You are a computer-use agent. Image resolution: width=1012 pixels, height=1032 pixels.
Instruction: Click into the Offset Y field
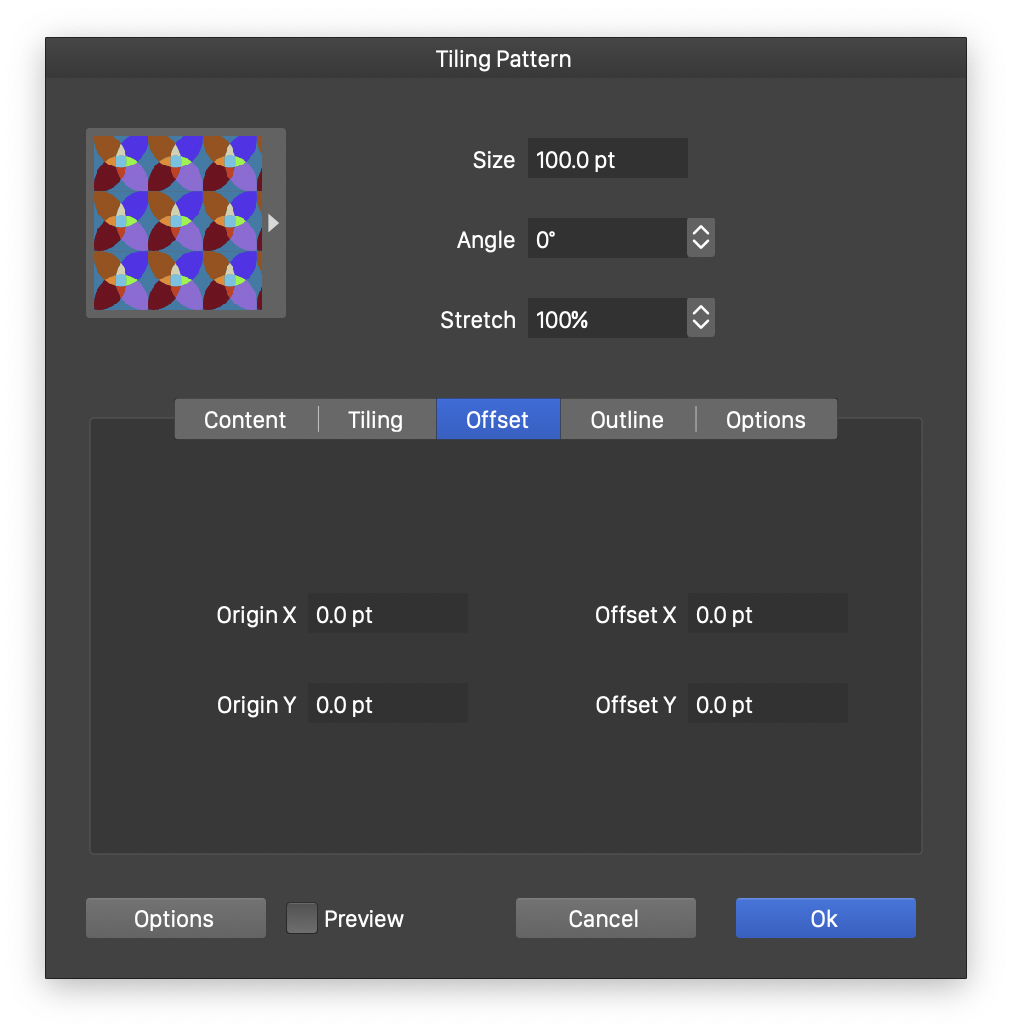pyautogui.click(x=767, y=704)
